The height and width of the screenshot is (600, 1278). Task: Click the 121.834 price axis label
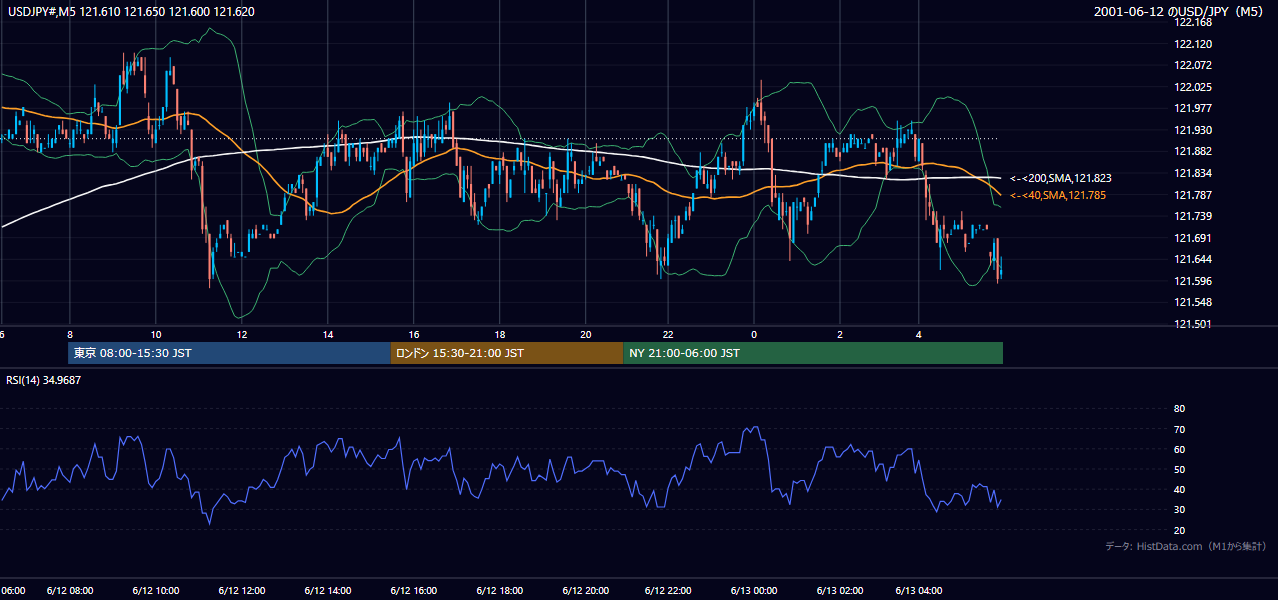coord(1193,173)
